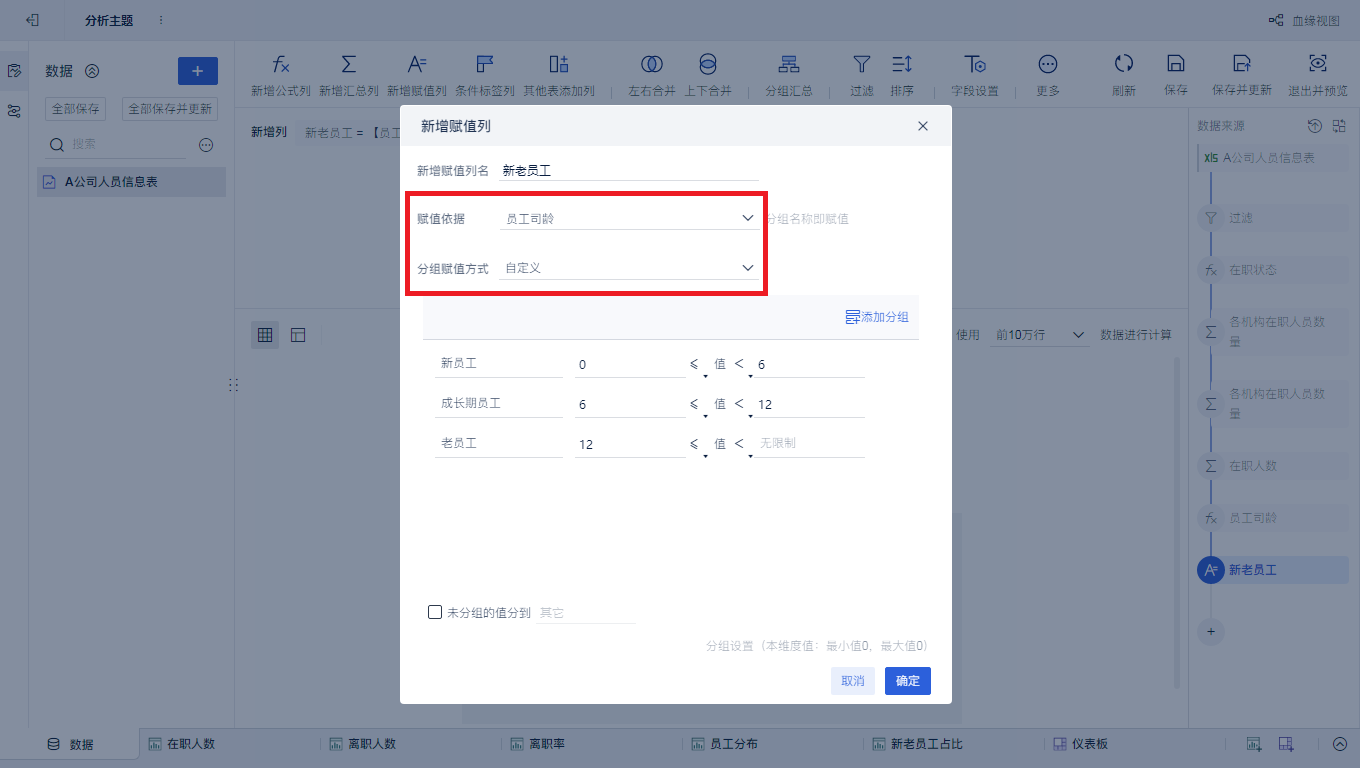Tick the 未分组的值分到 checkbox
Image resolution: width=1360 pixels, height=768 pixels.
coord(435,612)
